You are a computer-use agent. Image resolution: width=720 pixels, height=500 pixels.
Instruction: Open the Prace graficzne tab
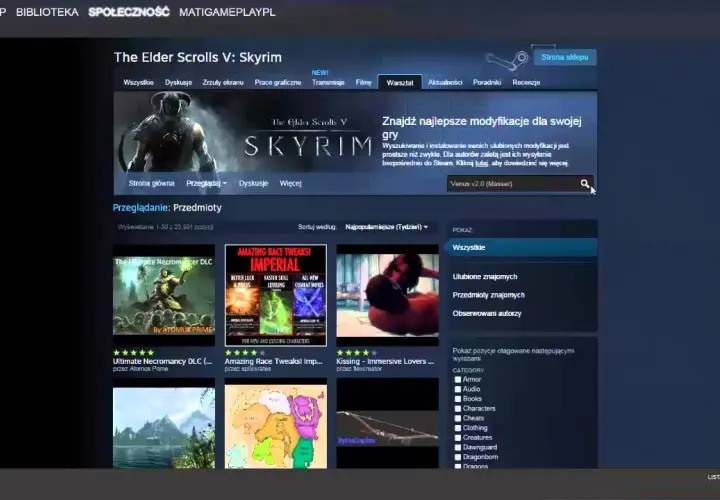[278, 83]
